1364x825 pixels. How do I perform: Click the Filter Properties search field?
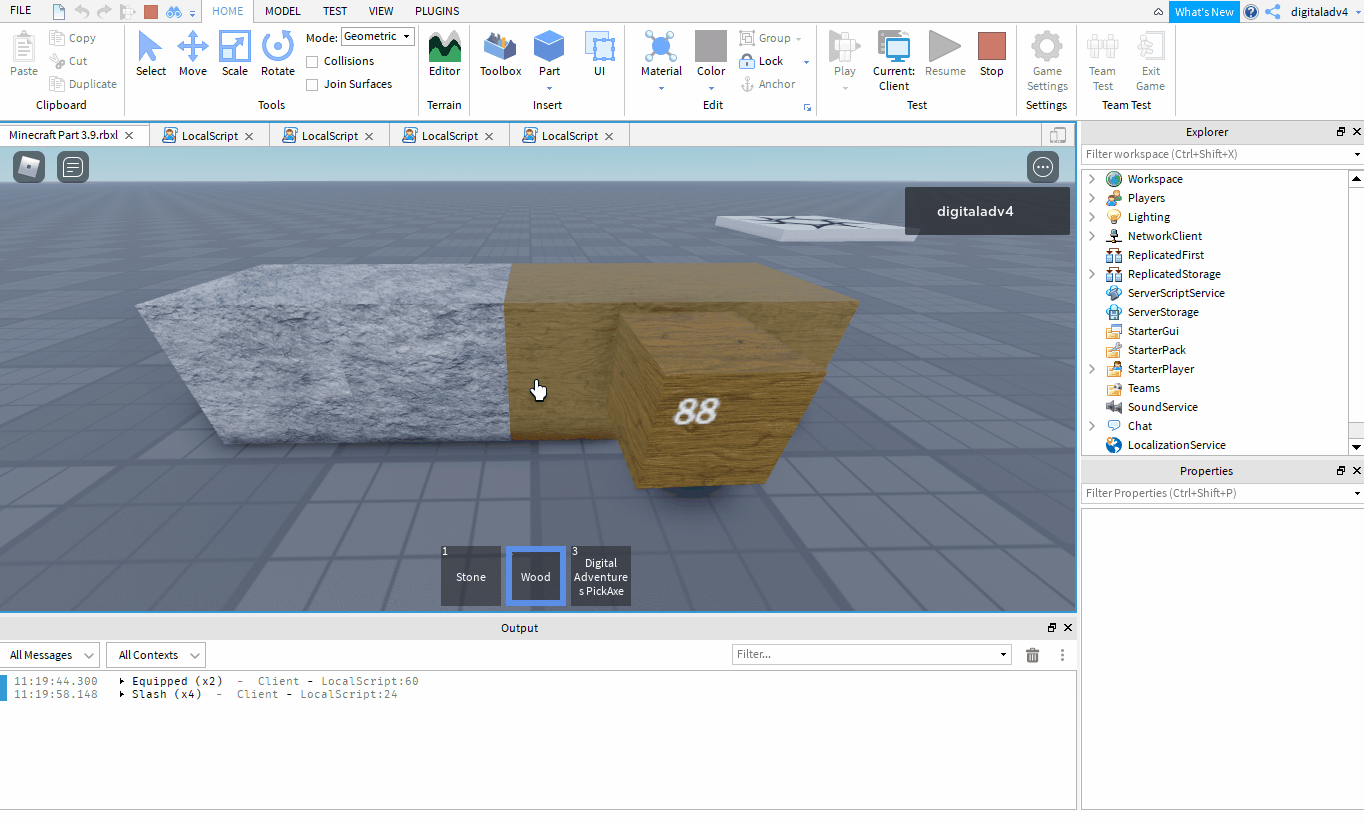pyautogui.click(x=1222, y=493)
